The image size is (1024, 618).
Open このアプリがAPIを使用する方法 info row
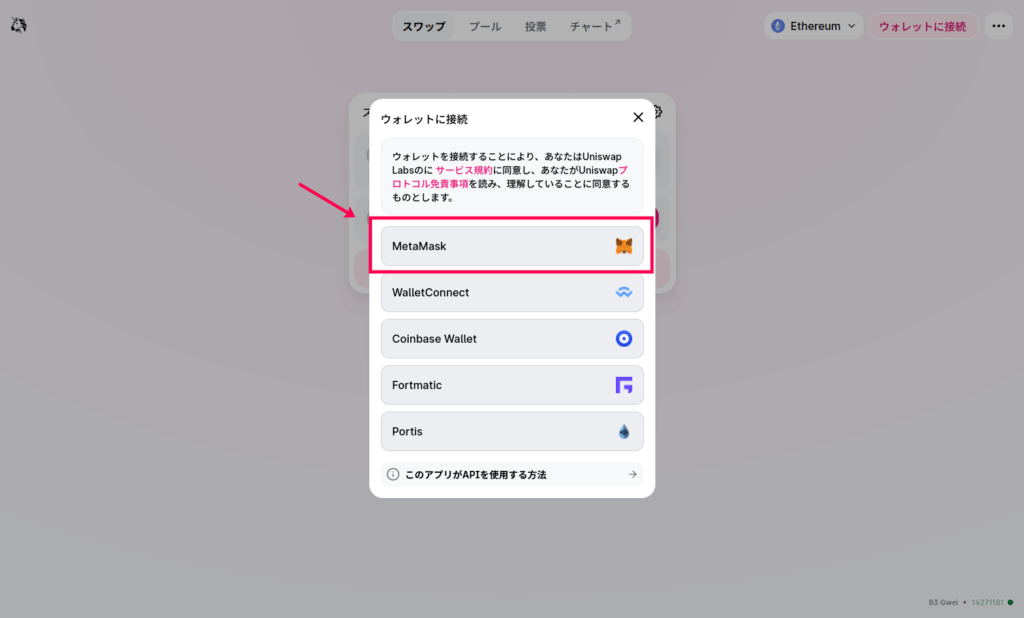coord(512,475)
